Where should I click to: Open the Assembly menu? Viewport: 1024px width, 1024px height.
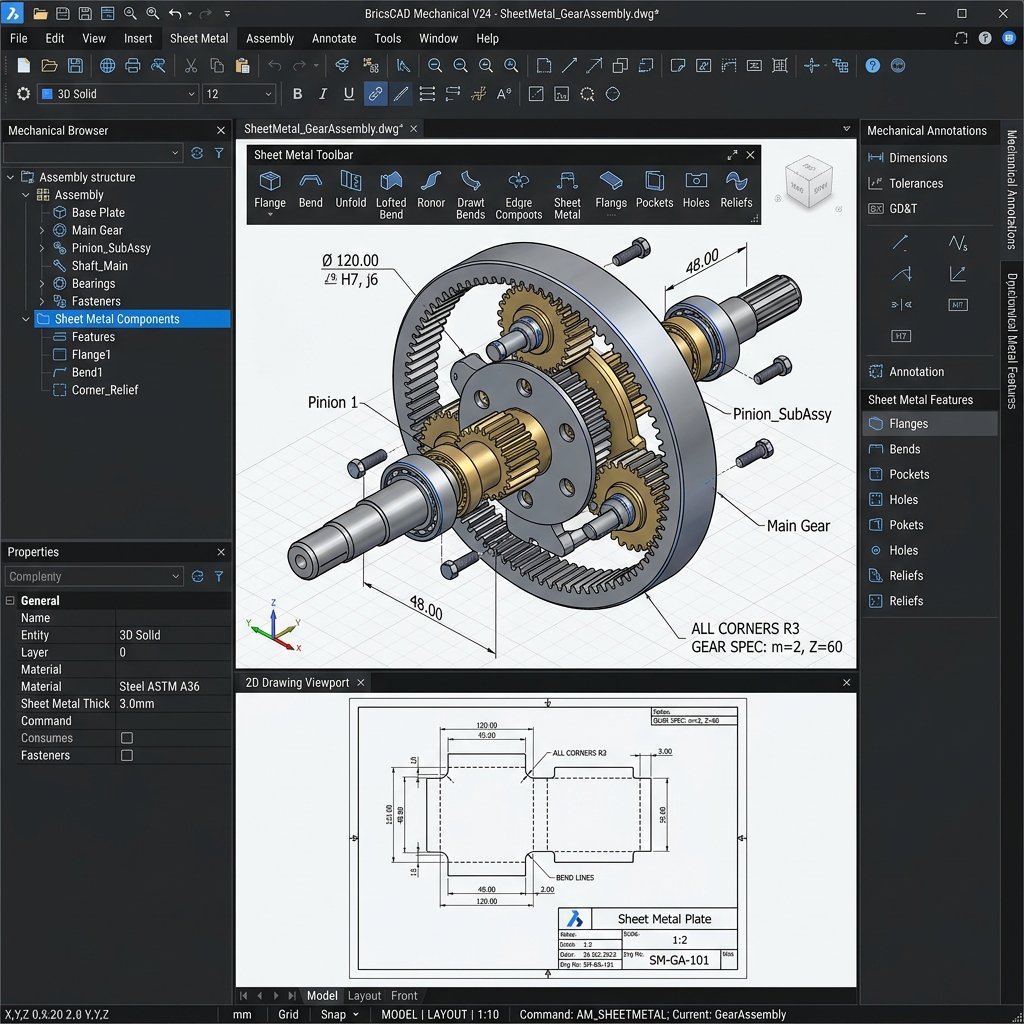pyautogui.click(x=270, y=39)
